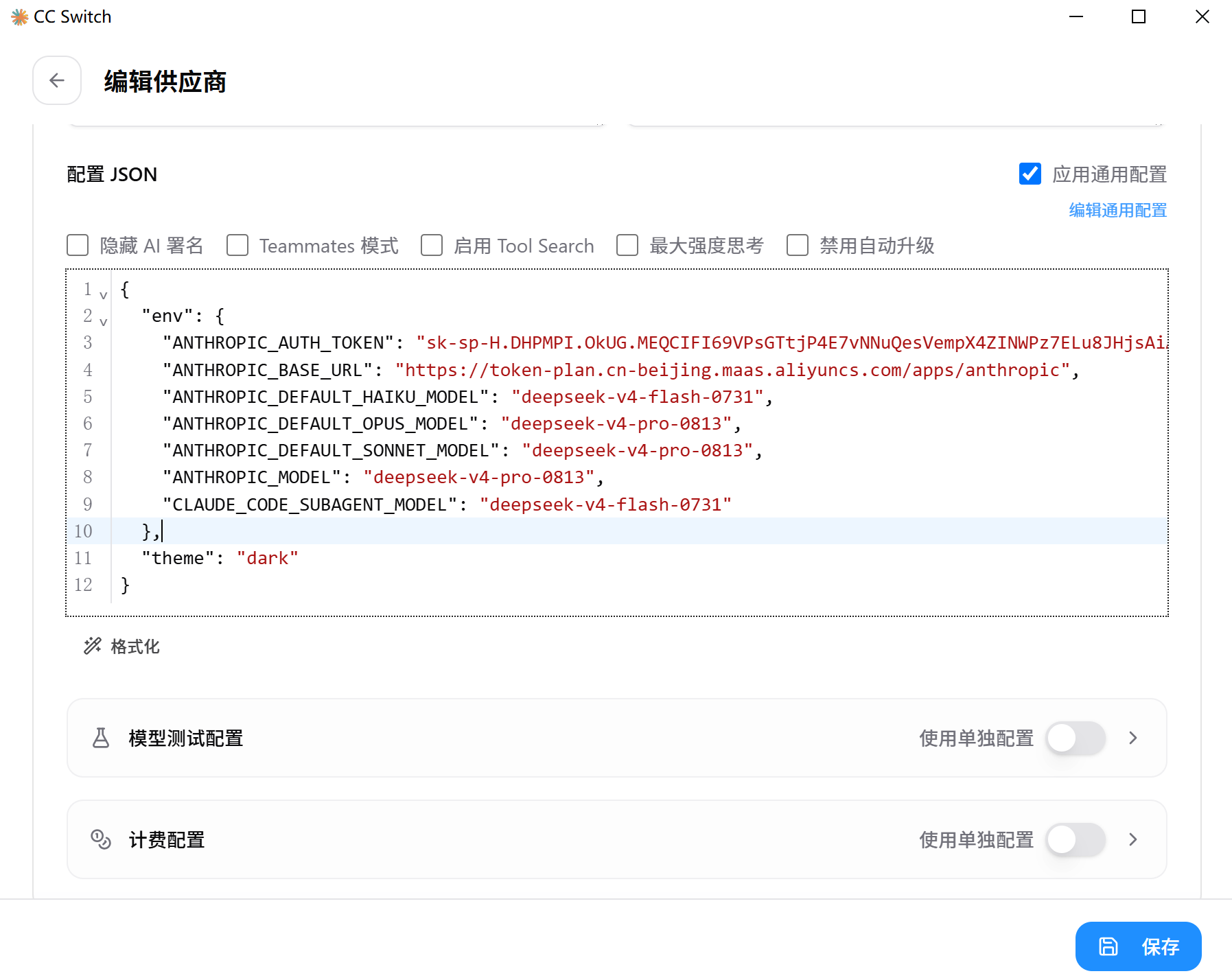The height and width of the screenshot is (978, 1232).
Task: Click the CC Switch app logo icon
Action: [x=20, y=16]
